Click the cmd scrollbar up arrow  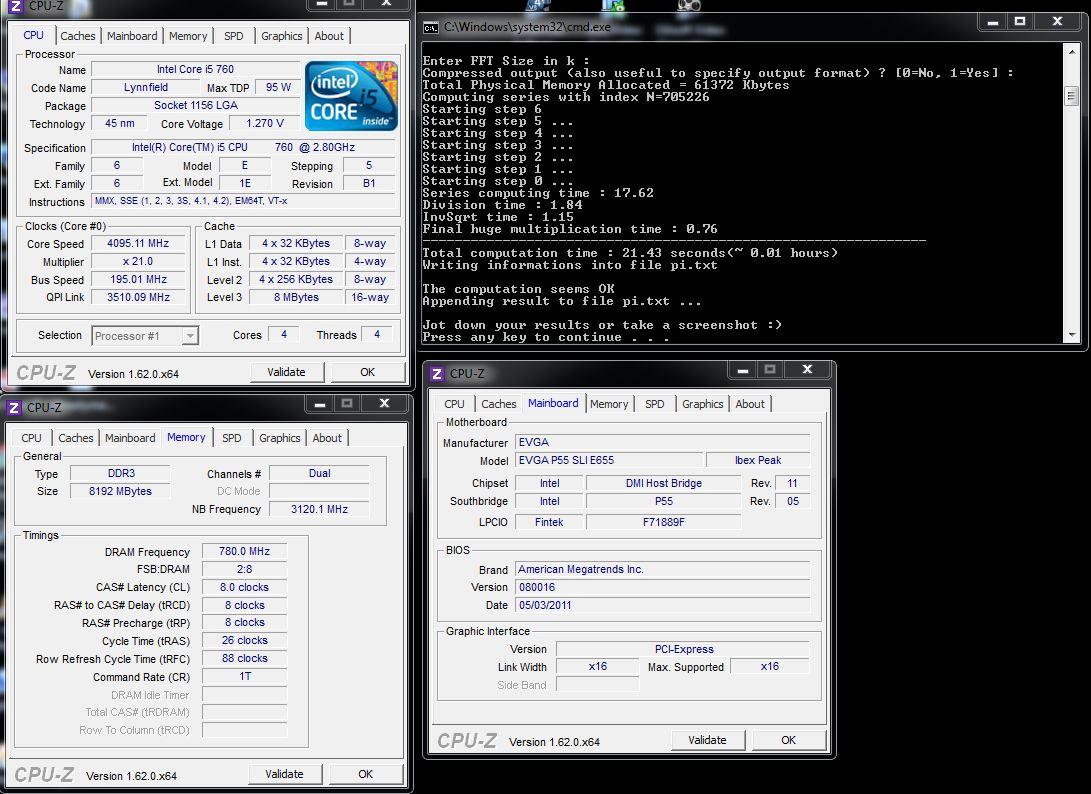pos(1072,51)
